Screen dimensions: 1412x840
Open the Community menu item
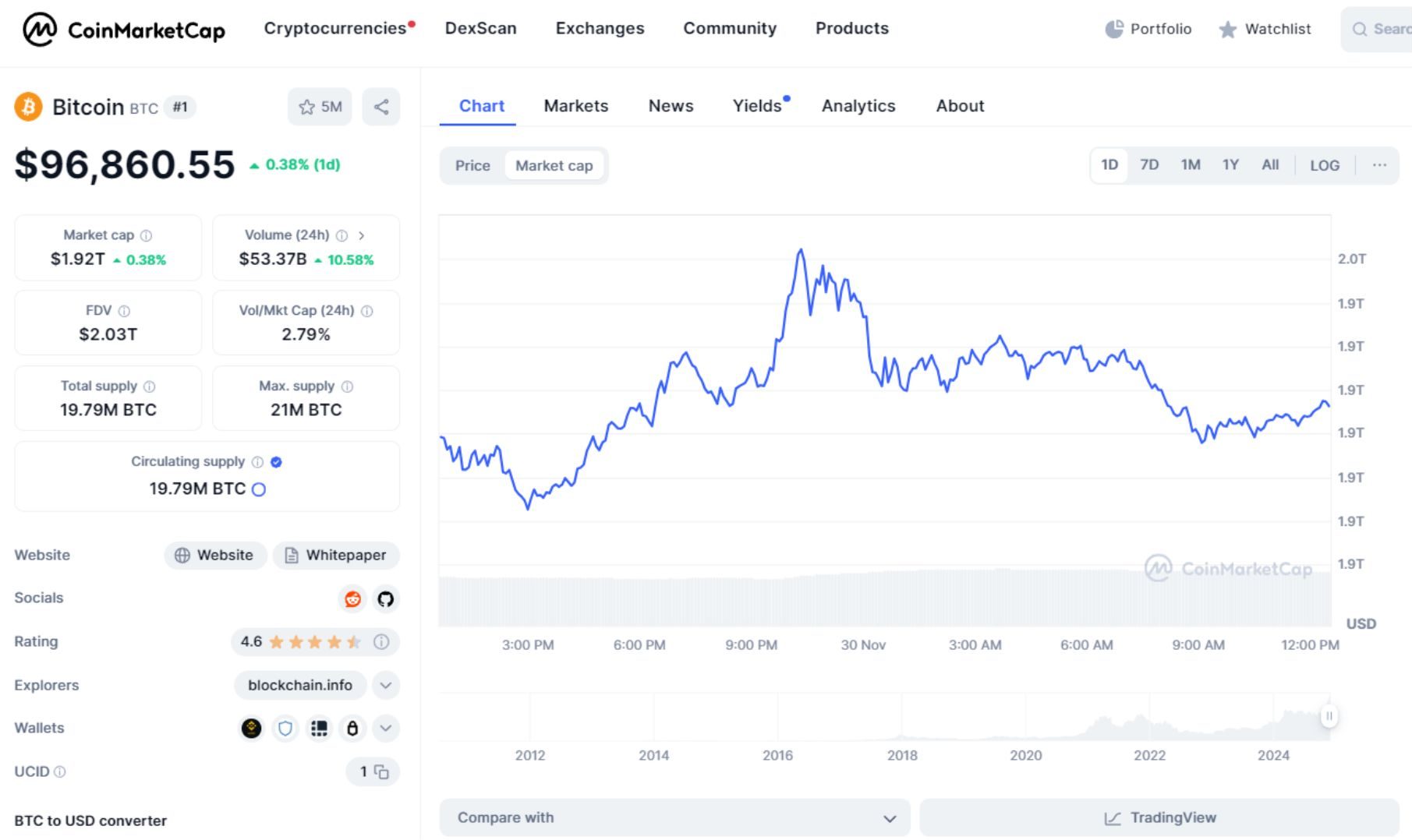729,28
